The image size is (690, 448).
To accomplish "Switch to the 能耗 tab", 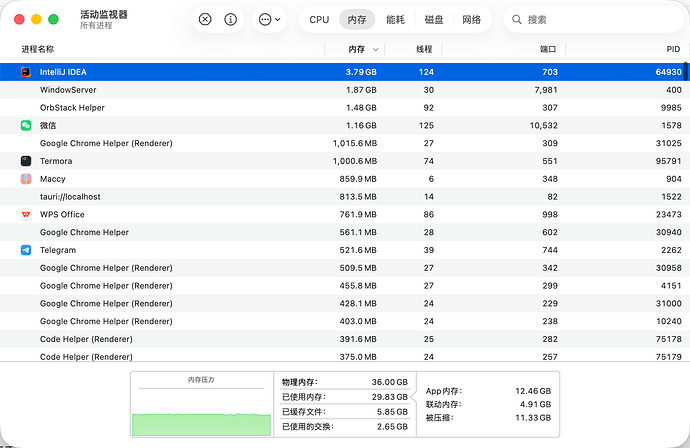I will pos(395,19).
